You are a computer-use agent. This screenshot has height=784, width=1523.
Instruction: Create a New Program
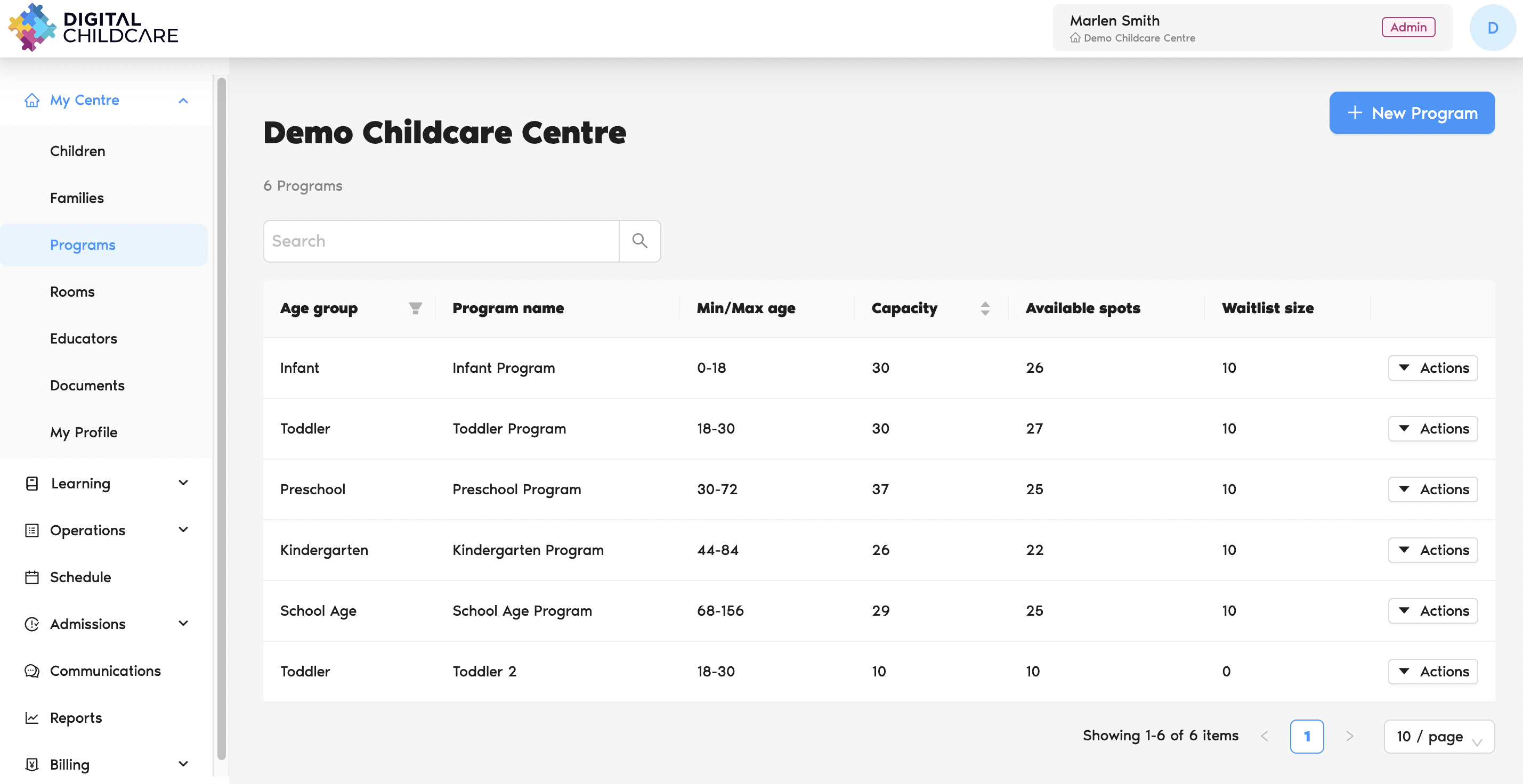coord(1411,113)
